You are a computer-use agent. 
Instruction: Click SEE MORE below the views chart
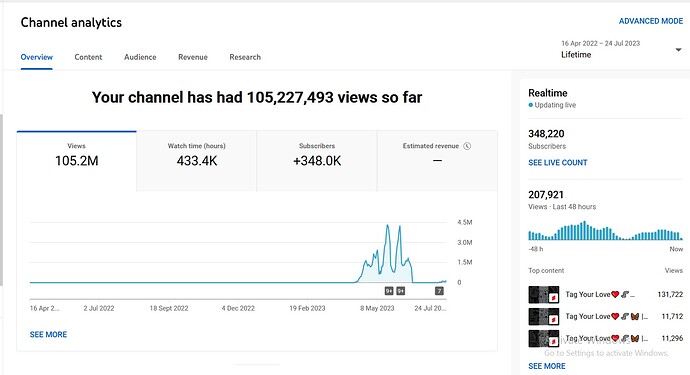pyautogui.click(x=48, y=335)
